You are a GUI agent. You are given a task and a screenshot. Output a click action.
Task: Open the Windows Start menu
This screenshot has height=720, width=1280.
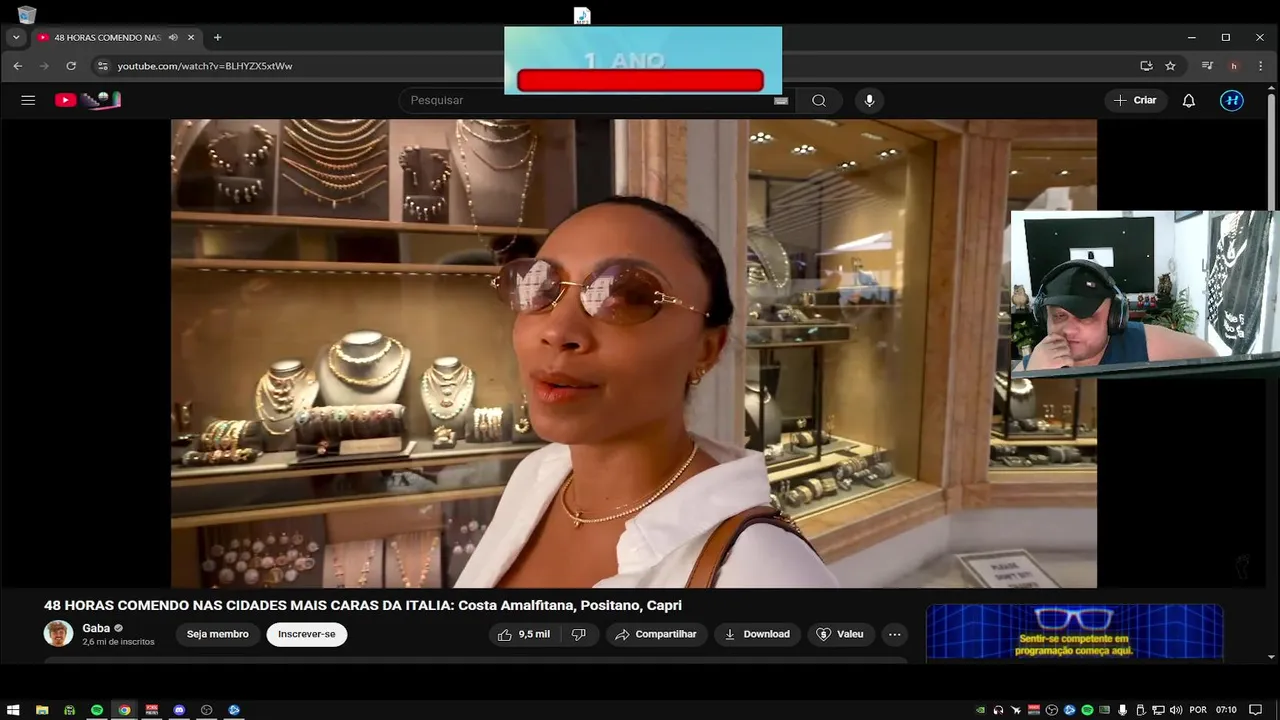tap(13, 710)
